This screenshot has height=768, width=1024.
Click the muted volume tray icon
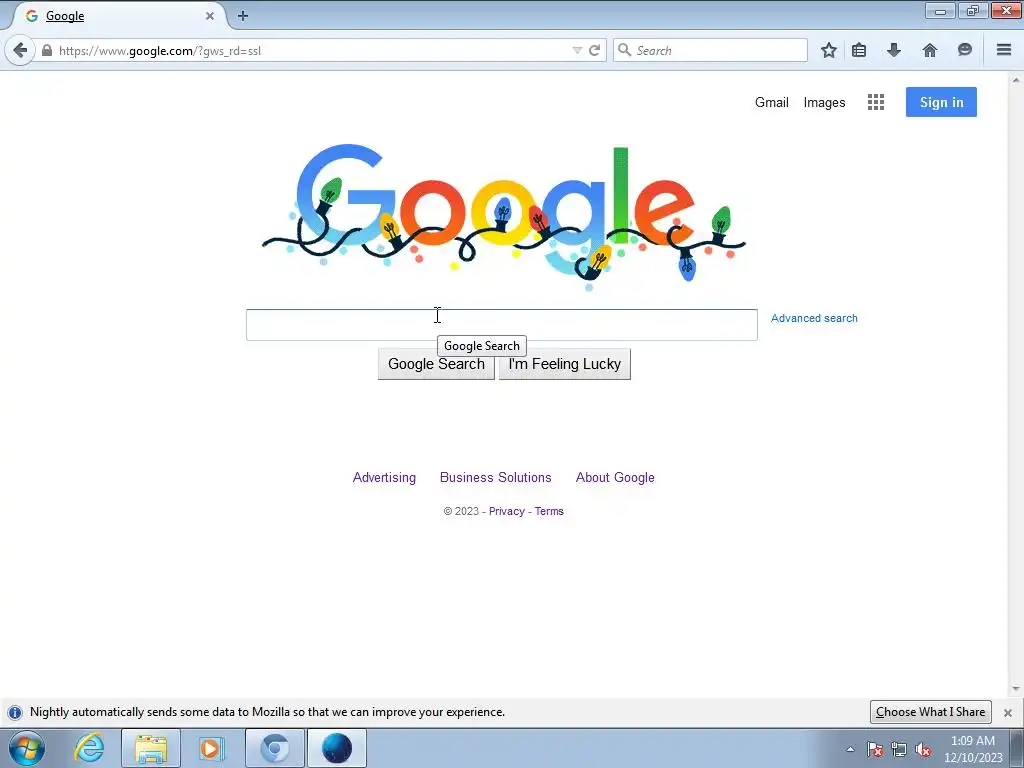point(923,750)
